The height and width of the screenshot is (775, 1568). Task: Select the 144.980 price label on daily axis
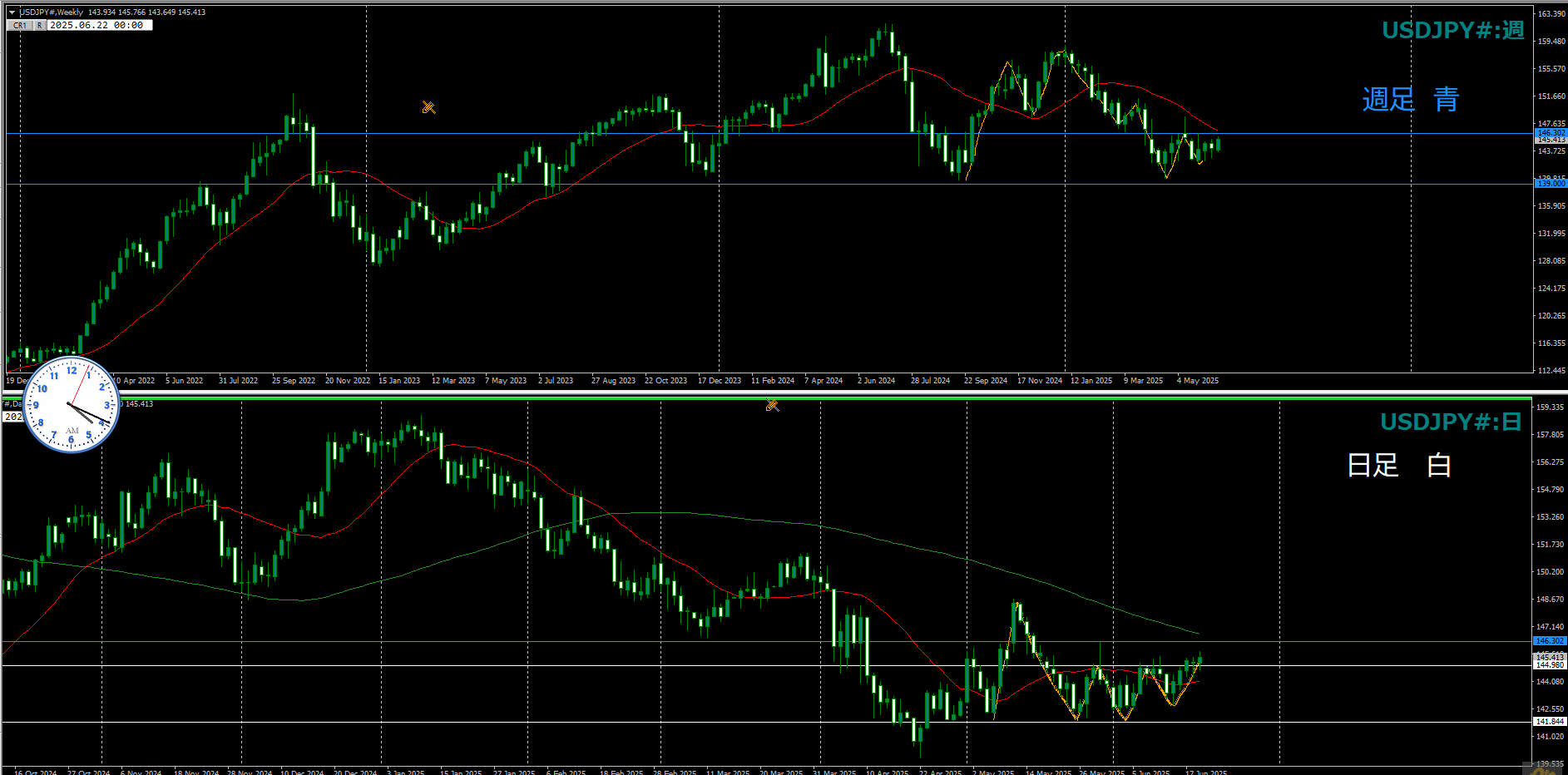coord(1550,665)
